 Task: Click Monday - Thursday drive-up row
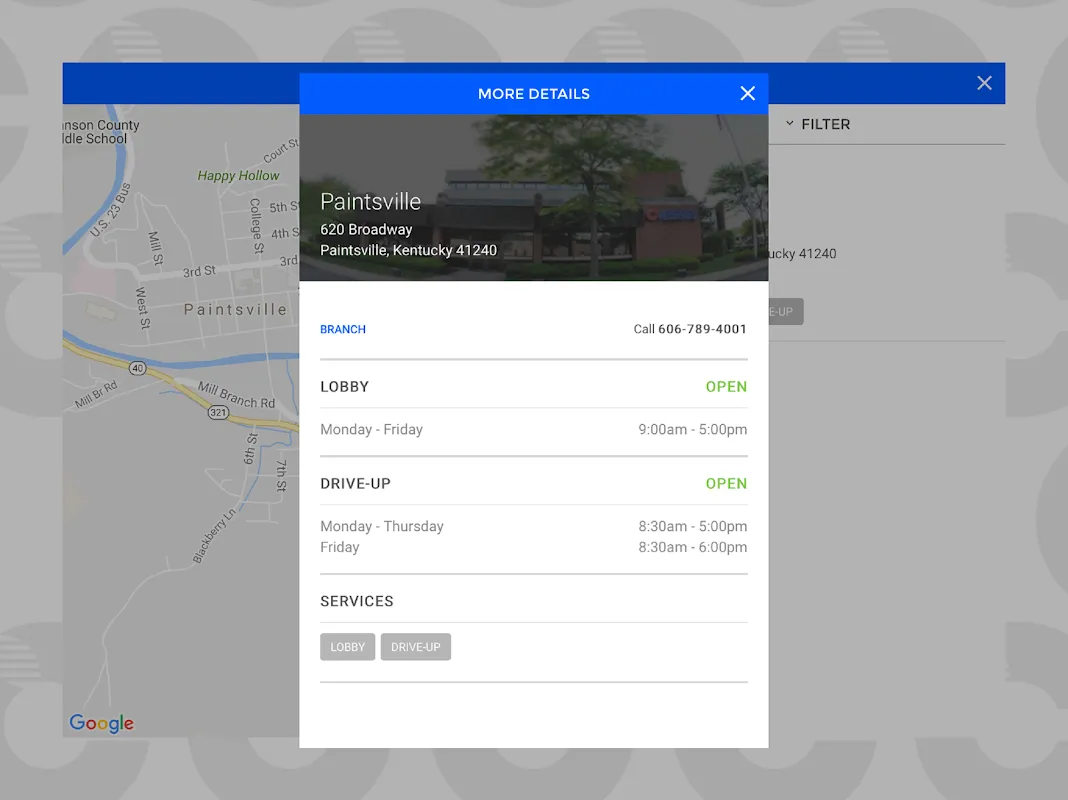pos(534,526)
